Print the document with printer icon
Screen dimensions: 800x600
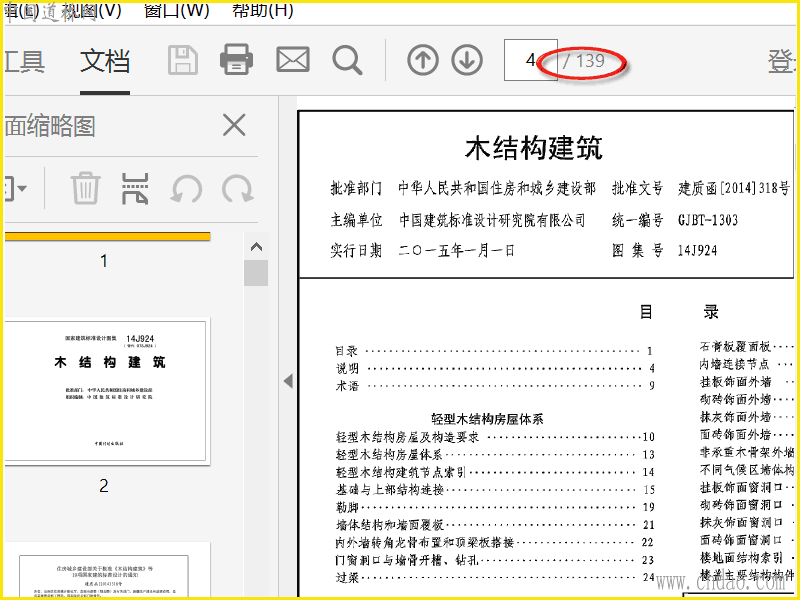pyautogui.click(x=236, y=60)
